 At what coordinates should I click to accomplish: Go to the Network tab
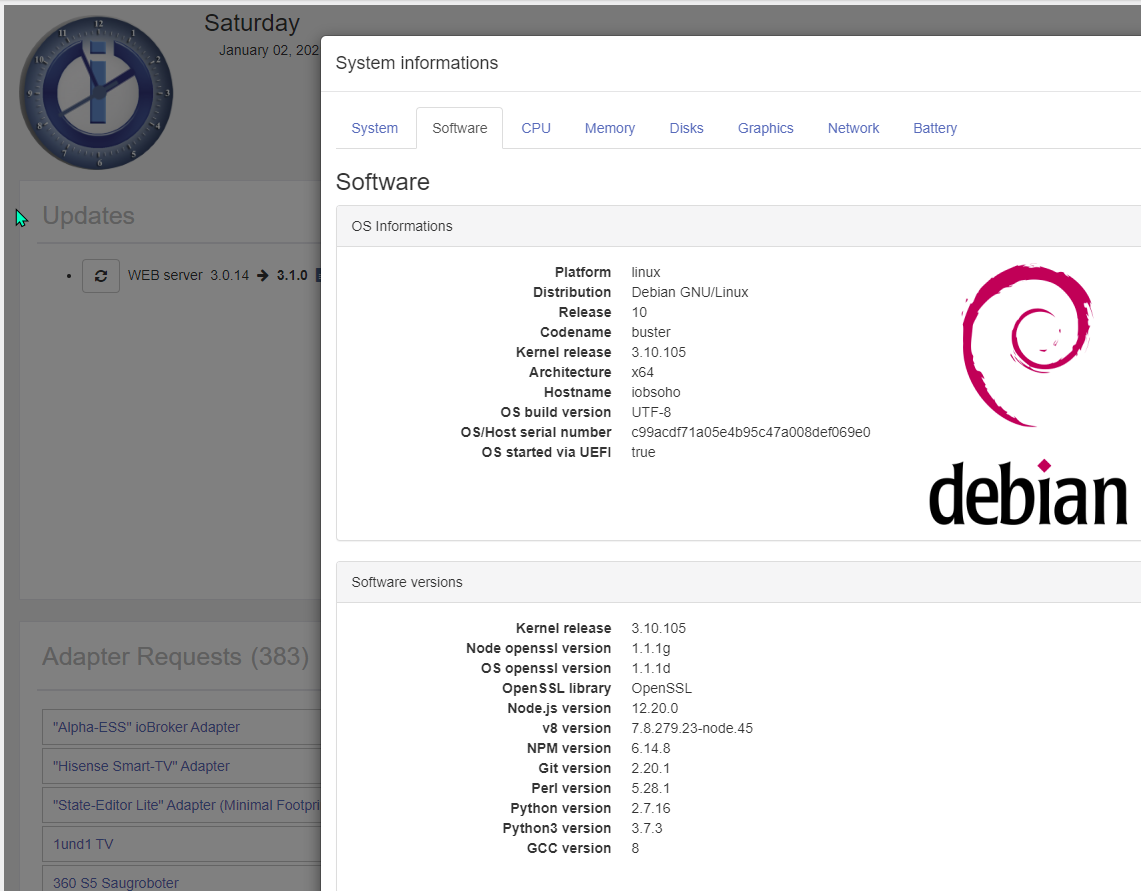click(854, 128)
